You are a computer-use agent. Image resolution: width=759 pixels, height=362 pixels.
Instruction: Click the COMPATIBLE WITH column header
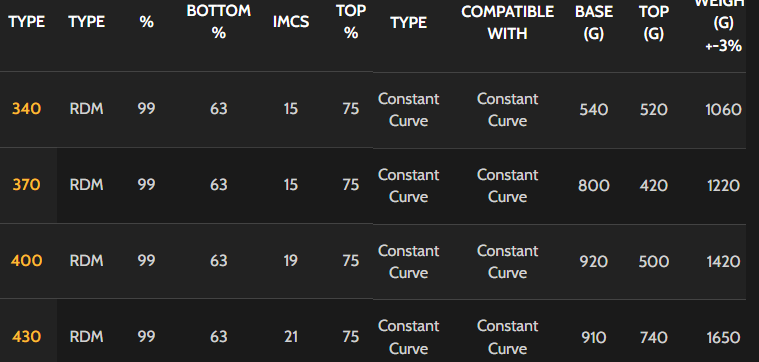coord(507,23)
